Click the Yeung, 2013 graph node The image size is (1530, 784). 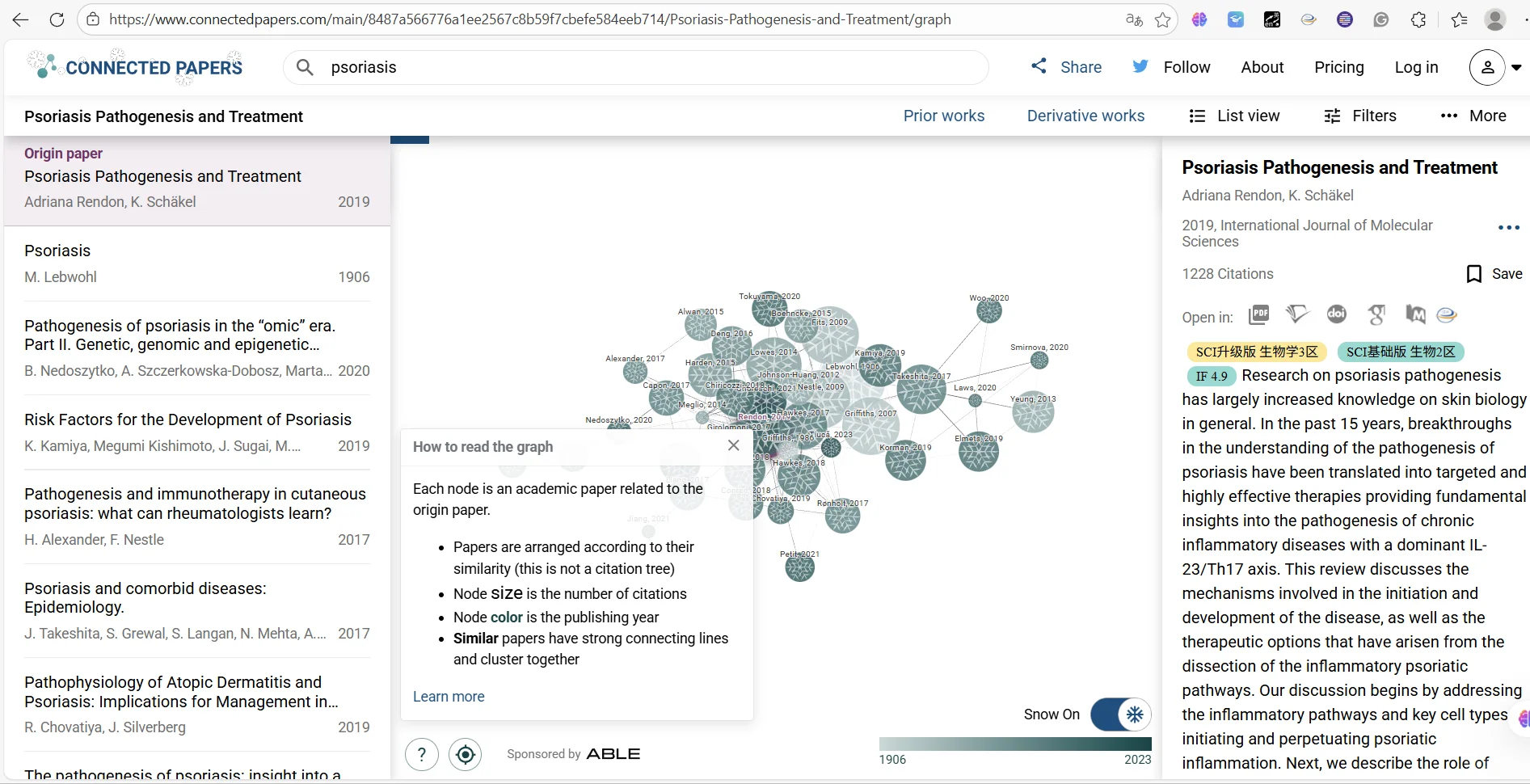1033,412
